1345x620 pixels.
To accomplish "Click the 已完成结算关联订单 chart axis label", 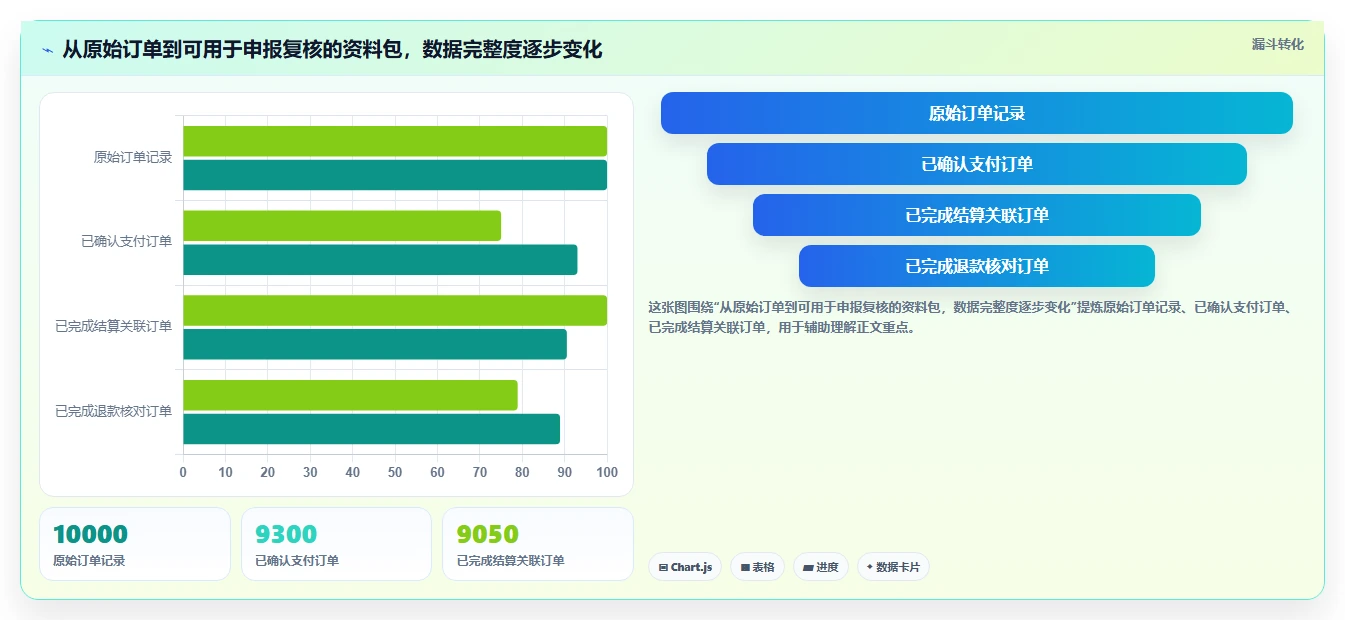I will 114,326.
